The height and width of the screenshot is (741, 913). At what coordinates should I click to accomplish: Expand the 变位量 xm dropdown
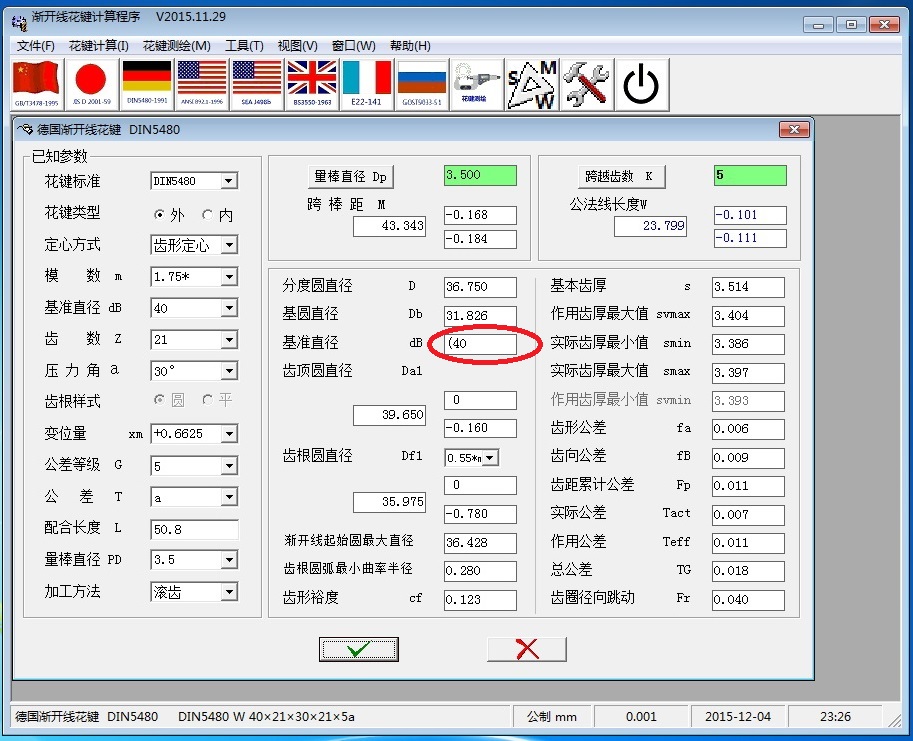(229, 434)
